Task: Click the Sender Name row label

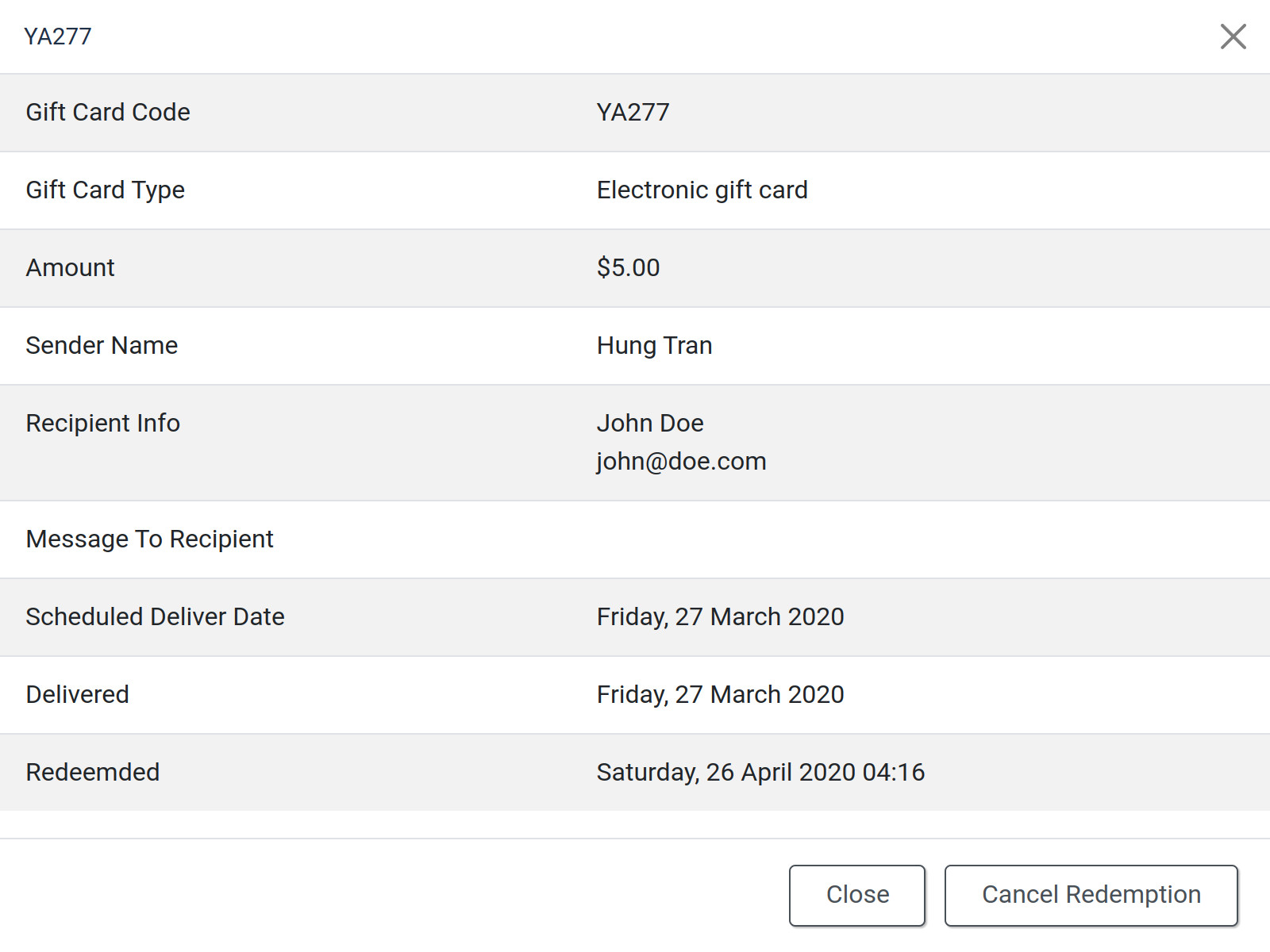Action: 102,345
